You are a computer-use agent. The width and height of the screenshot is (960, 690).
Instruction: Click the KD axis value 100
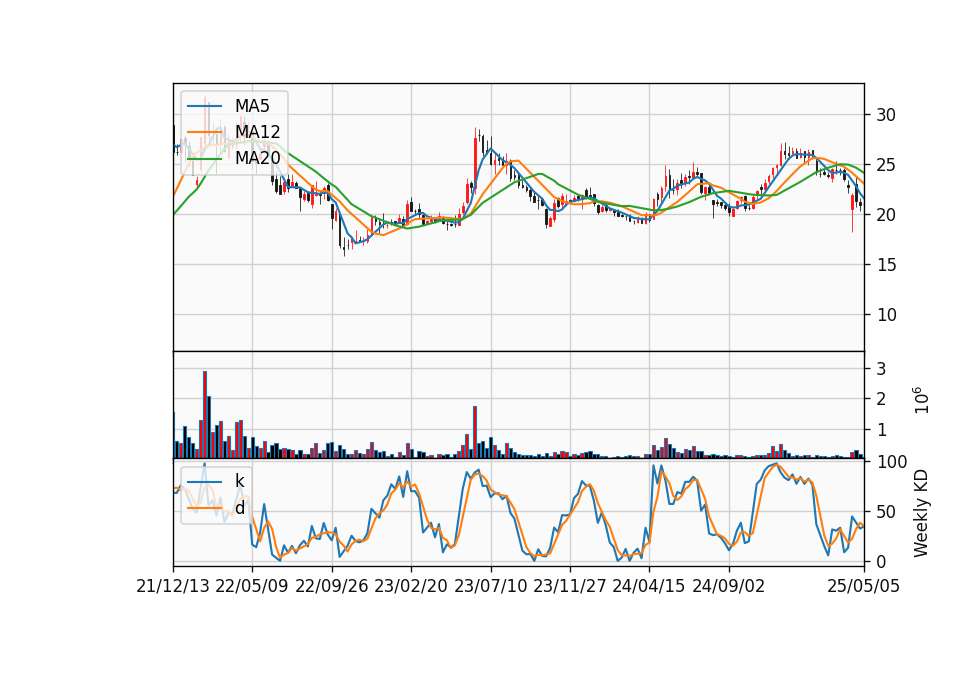(x=891, y=462)
